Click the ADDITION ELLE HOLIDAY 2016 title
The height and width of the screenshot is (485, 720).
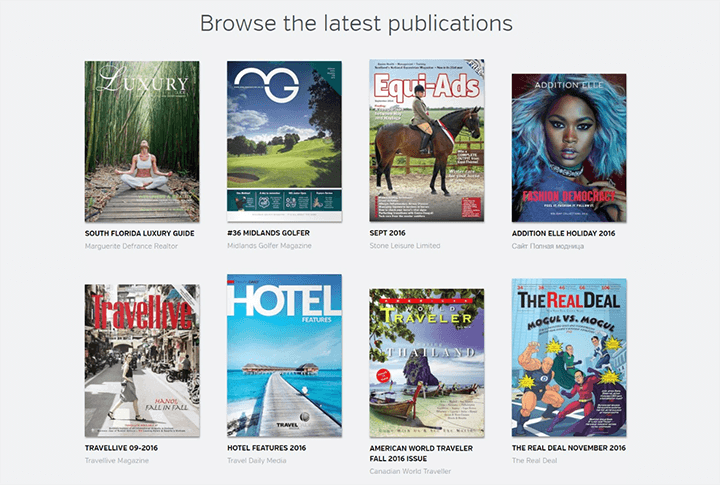(x=563, y=233)
